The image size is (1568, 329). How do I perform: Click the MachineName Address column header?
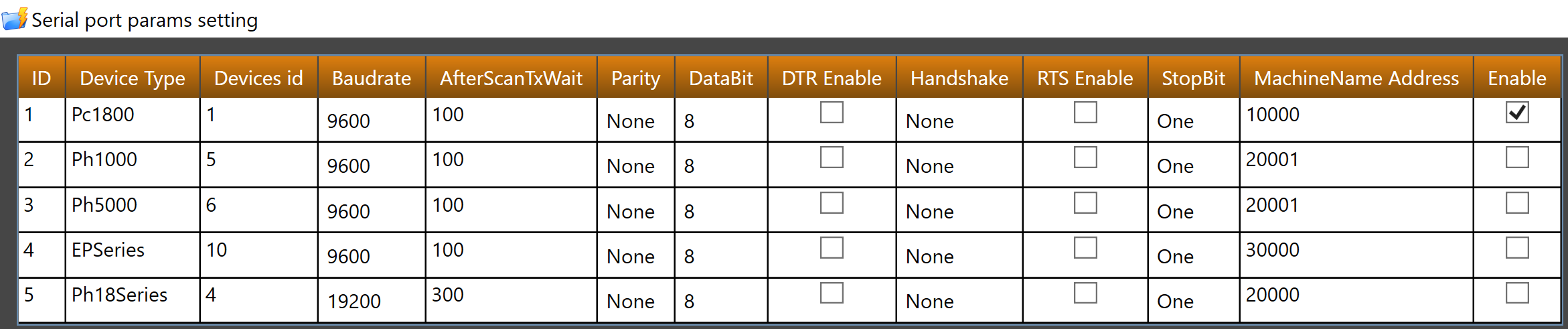(x=1356, y=78)
